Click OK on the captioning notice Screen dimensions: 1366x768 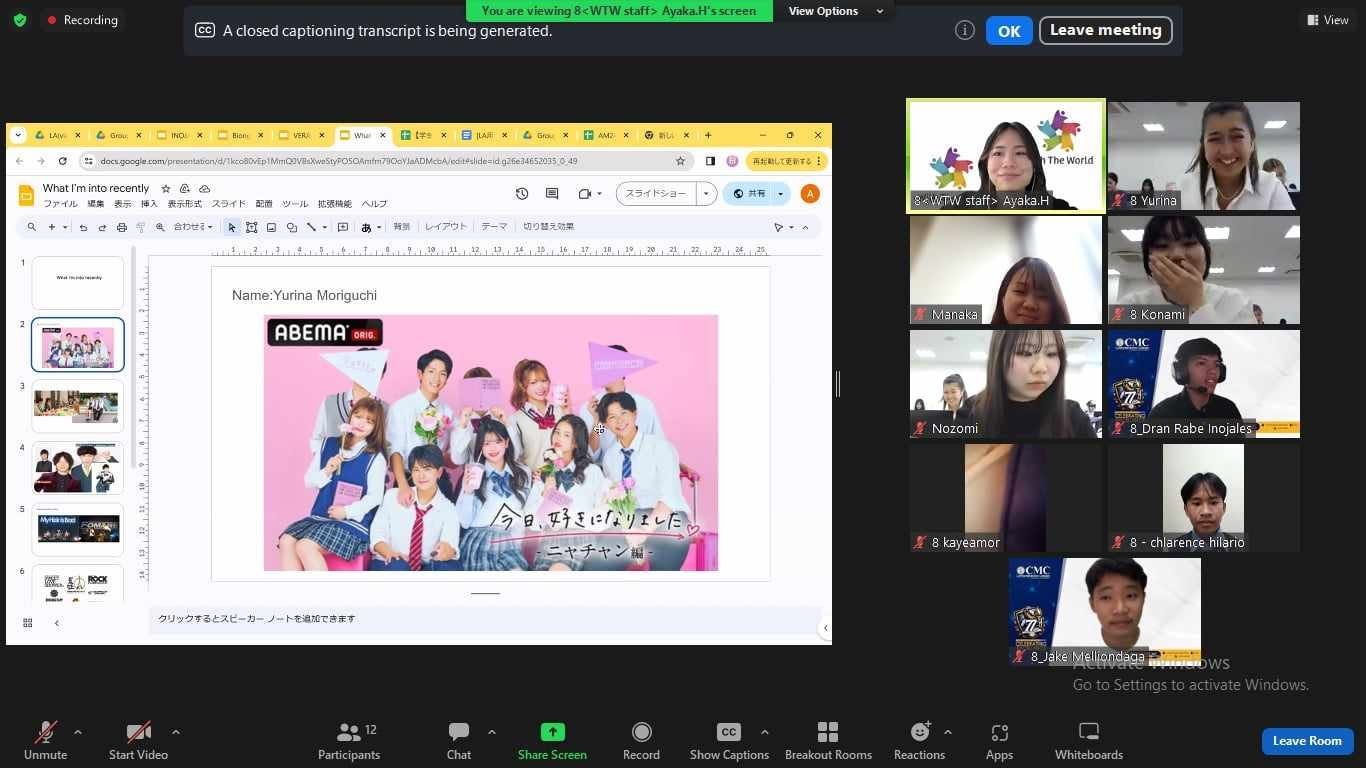coord(1009,31)
